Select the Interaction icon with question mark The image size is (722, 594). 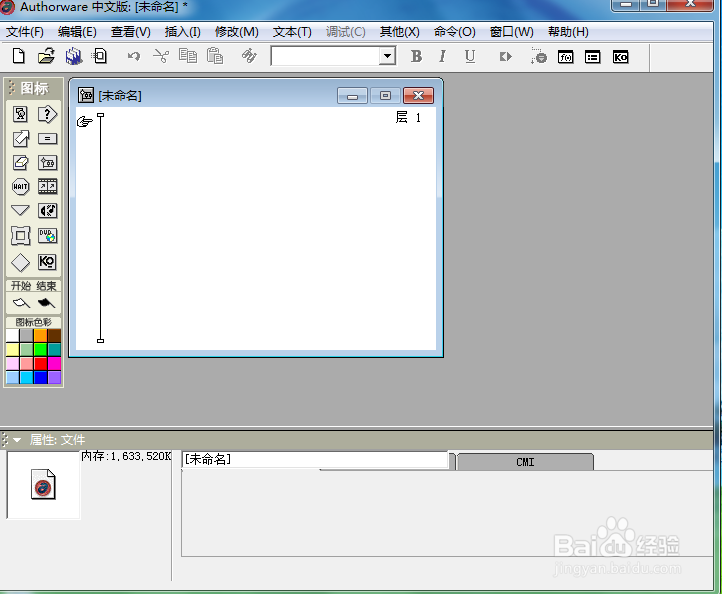47,114
